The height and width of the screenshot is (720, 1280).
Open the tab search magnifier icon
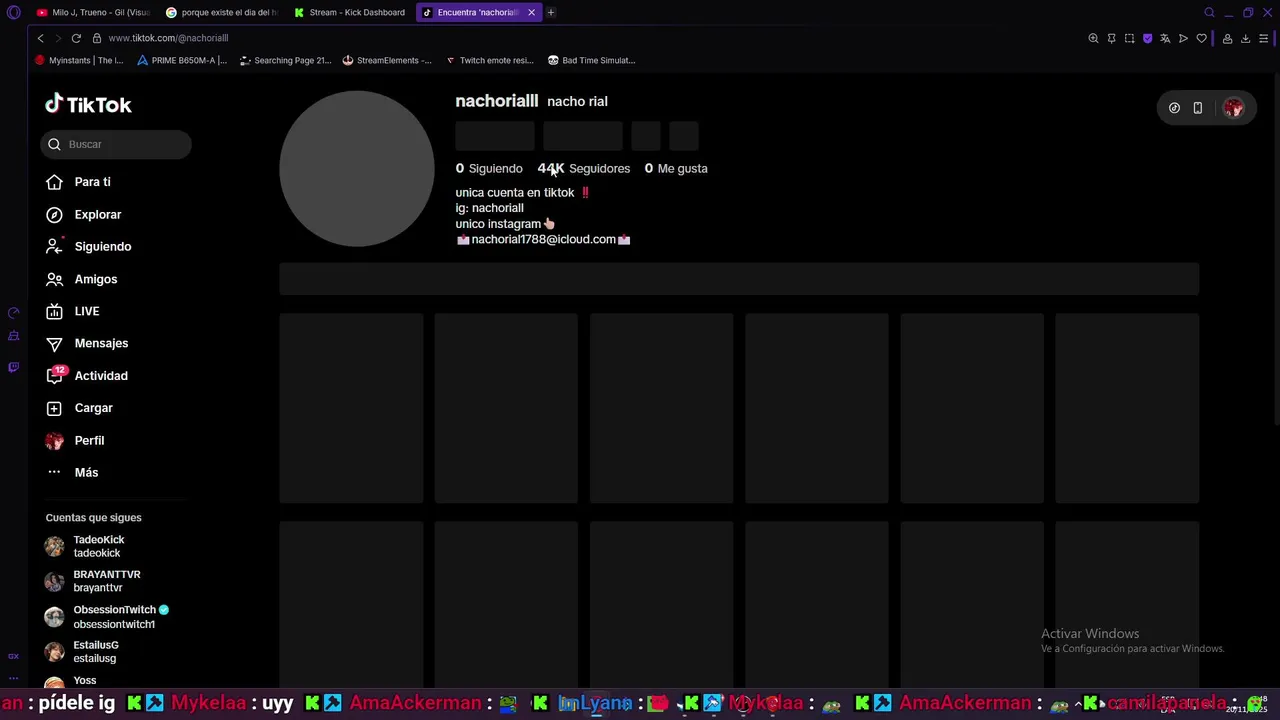pos(1209,12)
